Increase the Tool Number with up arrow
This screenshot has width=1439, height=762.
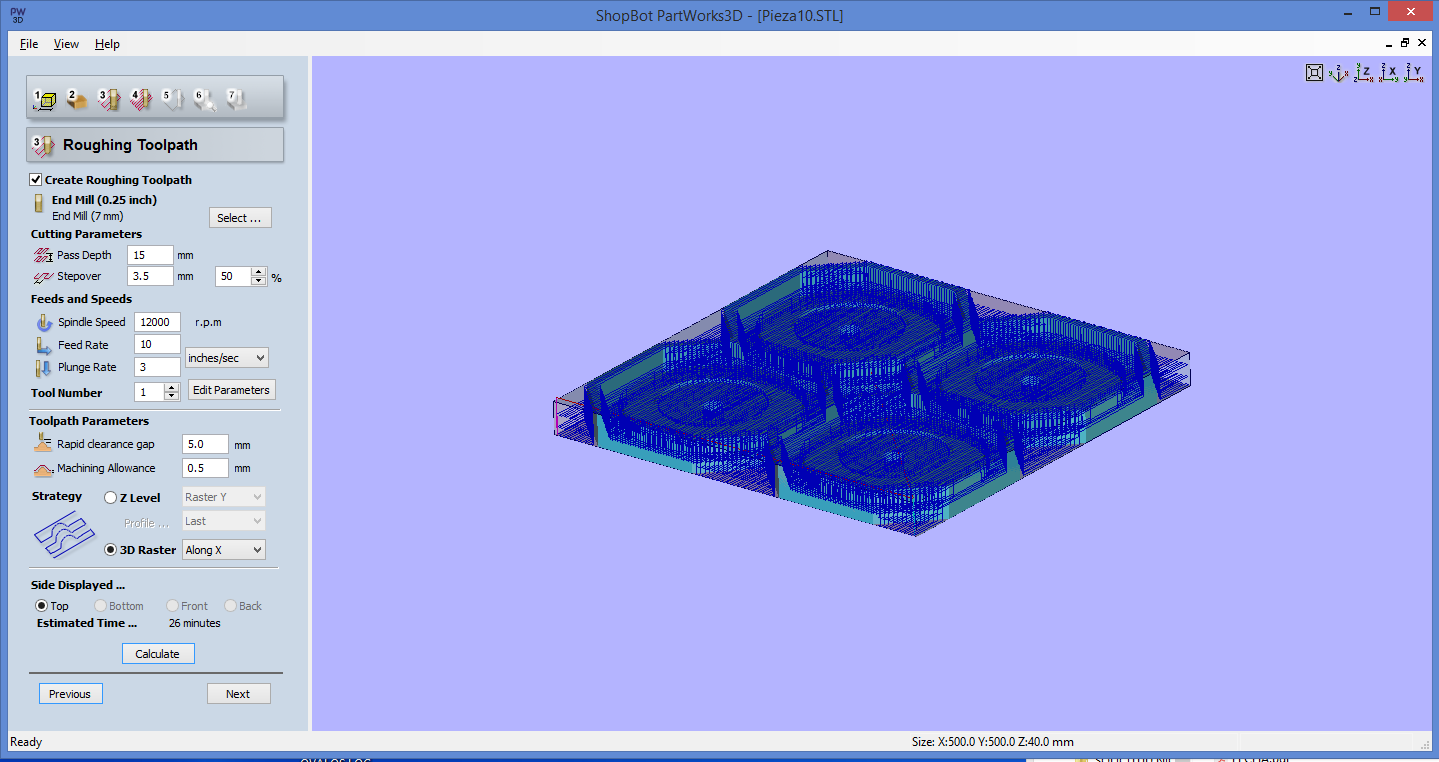[172, 388]
